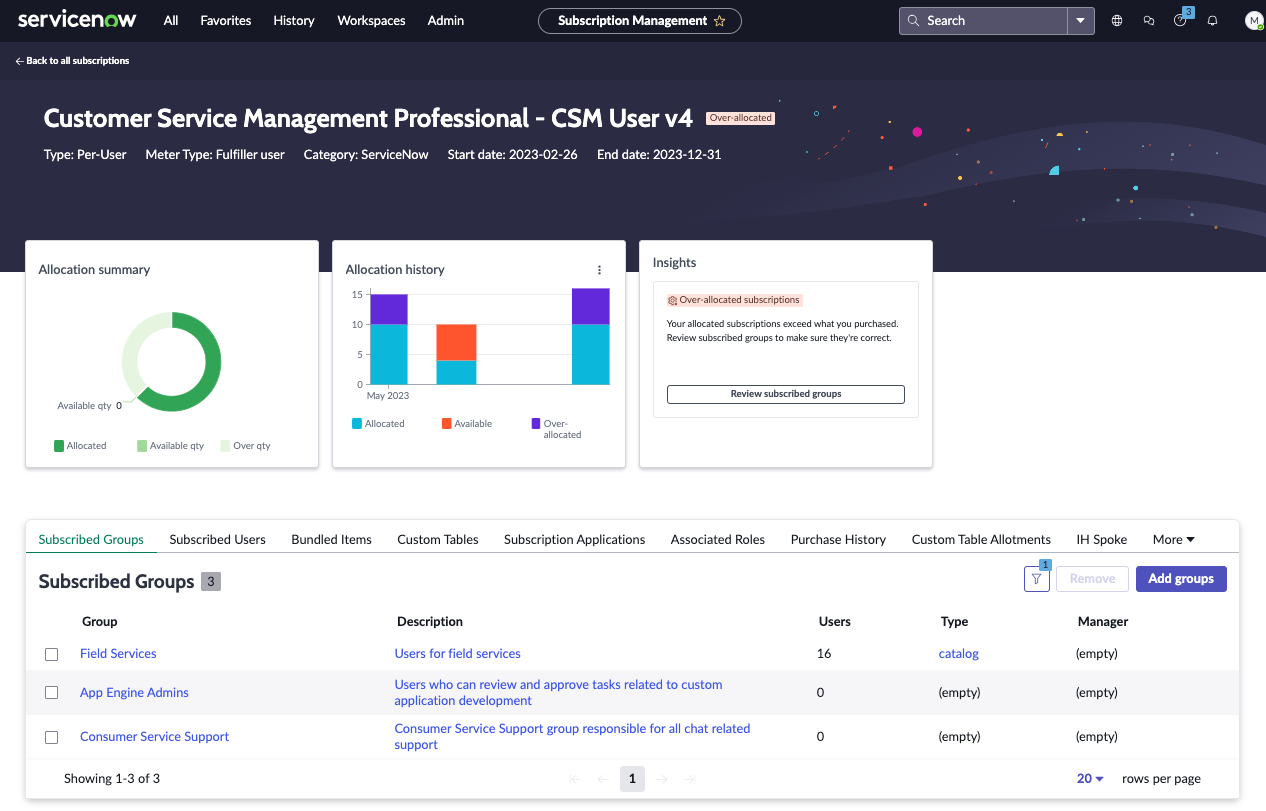Open the Consumer Service Support group link
Viewport: 1266px width, 811px height.
[154, 737]
